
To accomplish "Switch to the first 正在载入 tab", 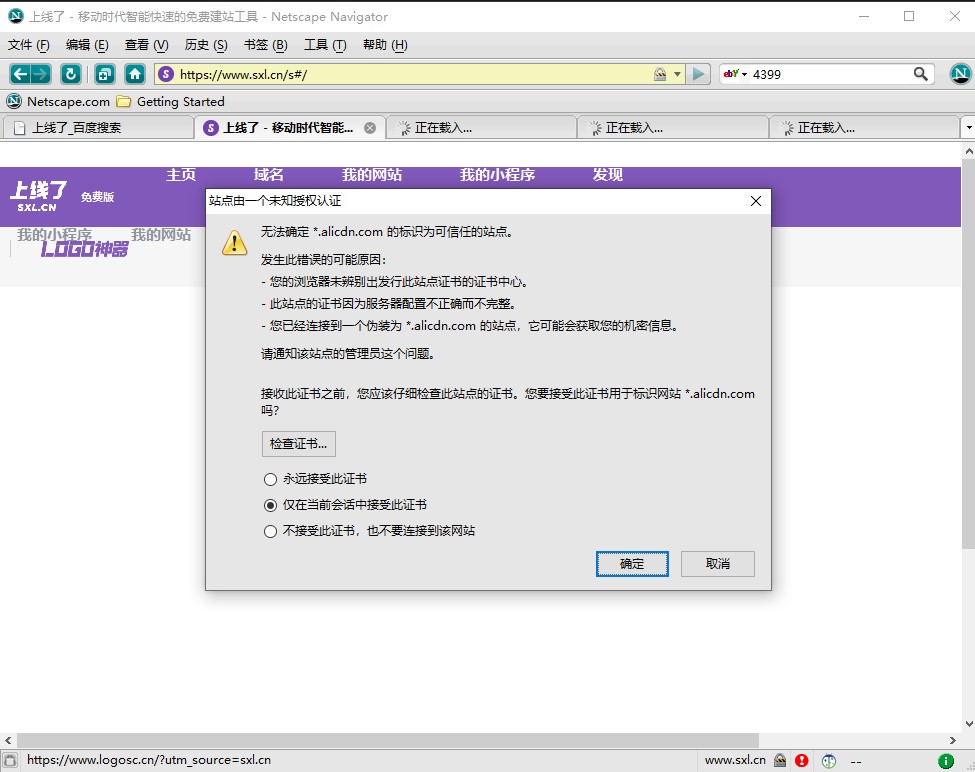I will point(481,127).
